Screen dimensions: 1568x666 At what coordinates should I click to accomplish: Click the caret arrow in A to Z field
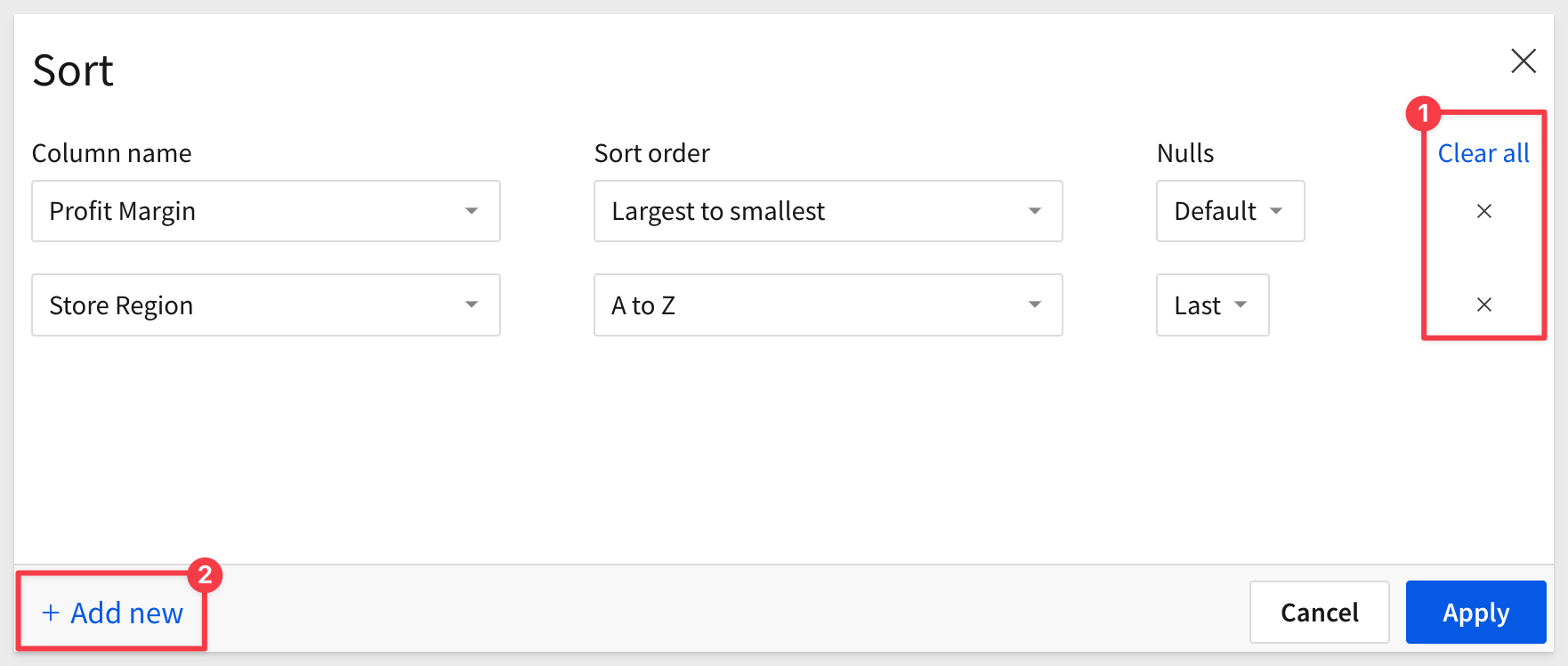tap(1034, 305)
